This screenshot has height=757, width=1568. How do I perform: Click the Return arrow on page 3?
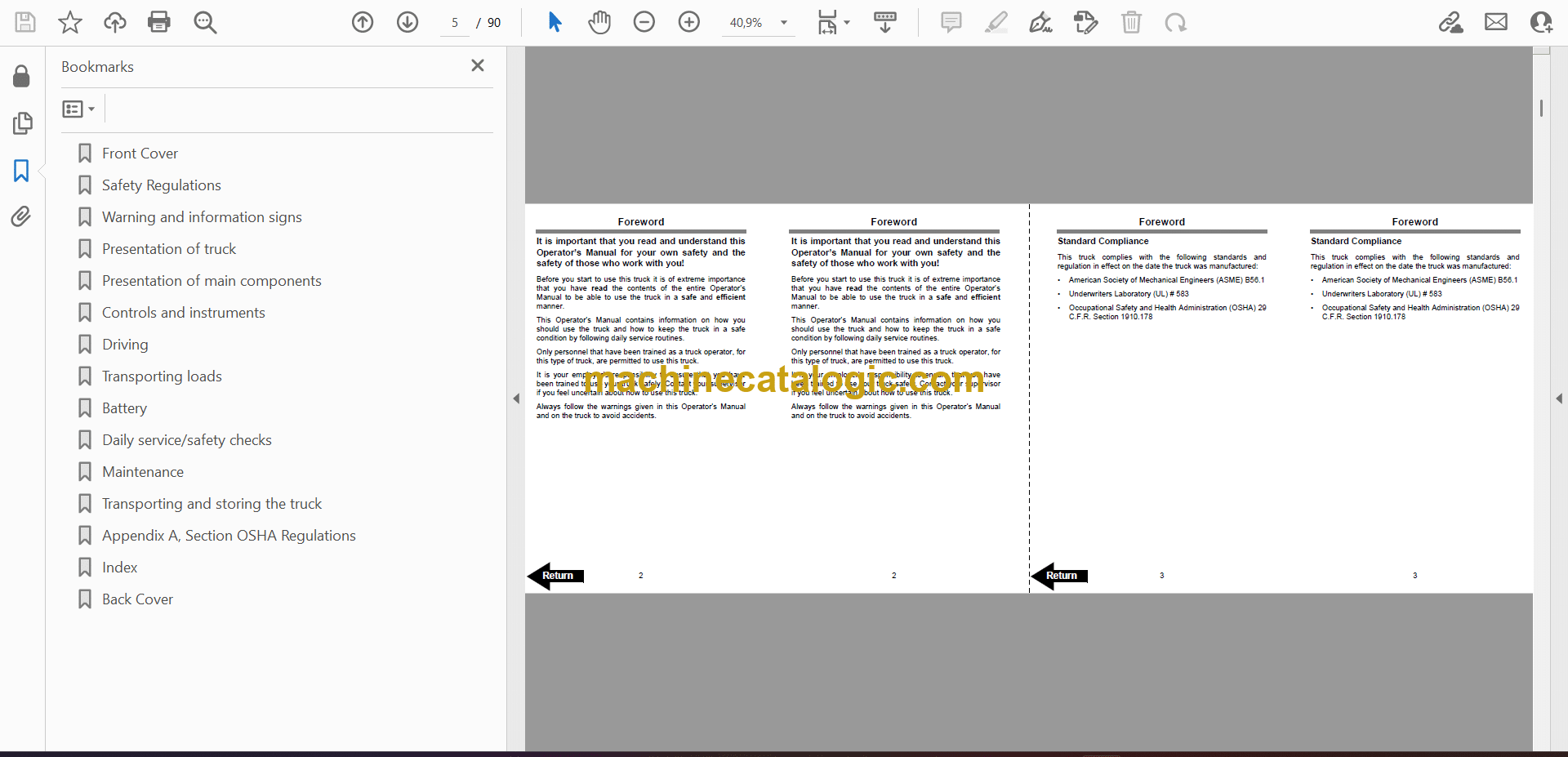tap(1060, 576)
